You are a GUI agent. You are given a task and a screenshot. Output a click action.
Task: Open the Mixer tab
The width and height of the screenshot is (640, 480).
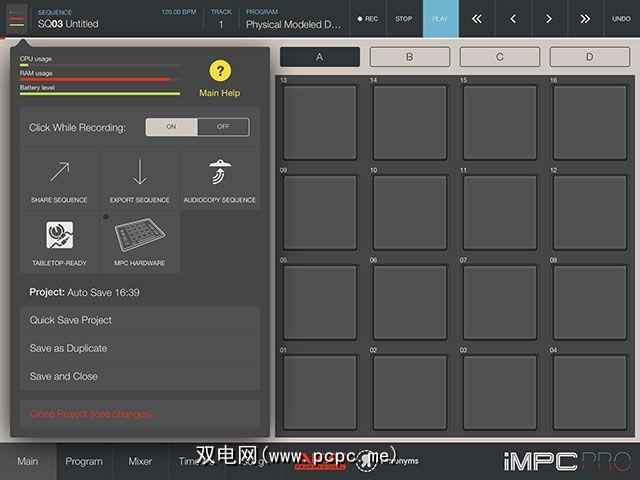coord(140,461)
